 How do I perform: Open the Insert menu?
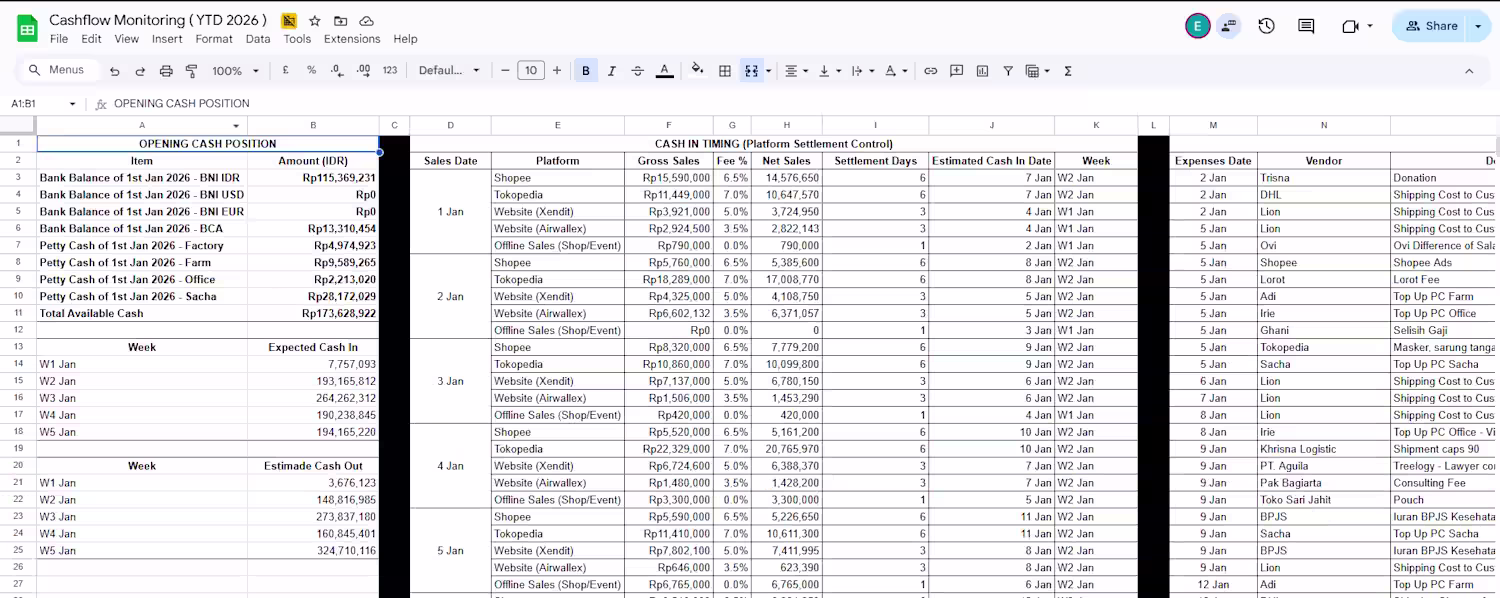pyautogui.click(x=167, y=39)
